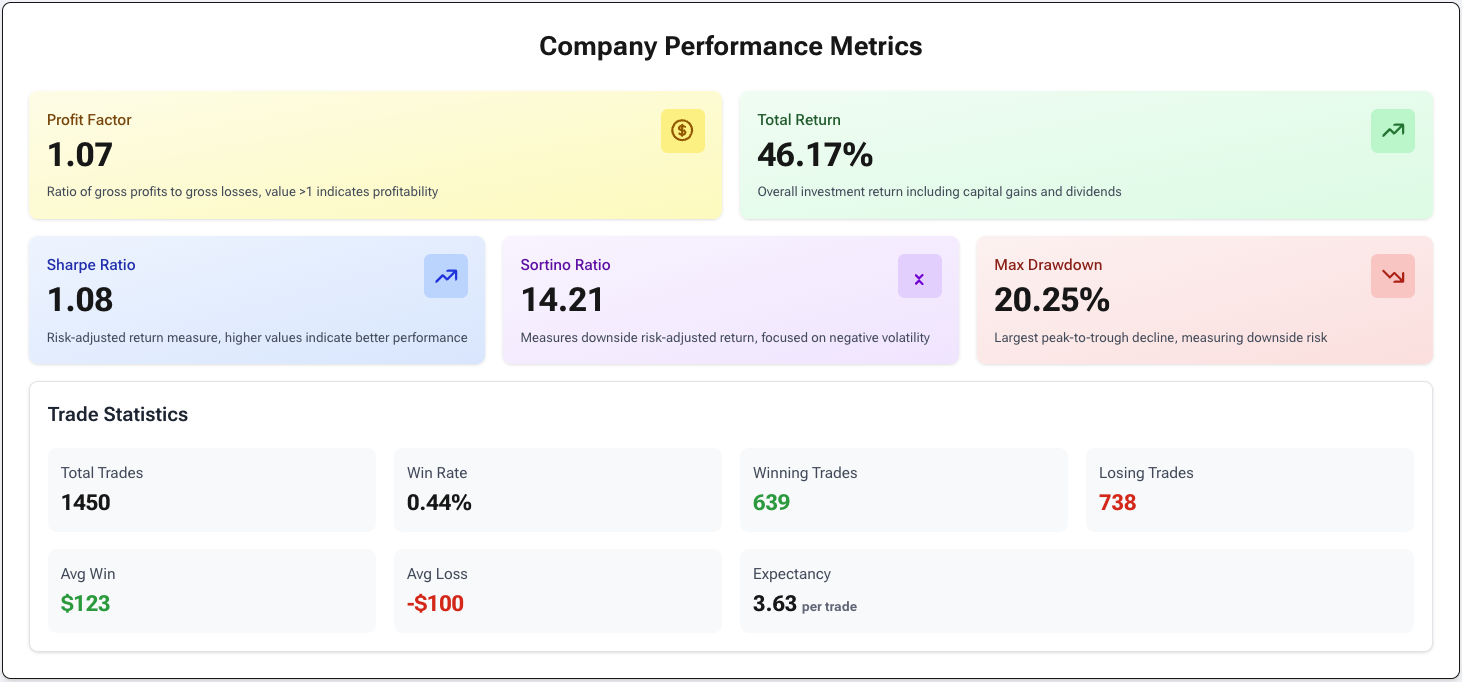Click the Sortino Ratio value 14.21
This screenshot has width=1462, height=682.
tap(561, 300)
